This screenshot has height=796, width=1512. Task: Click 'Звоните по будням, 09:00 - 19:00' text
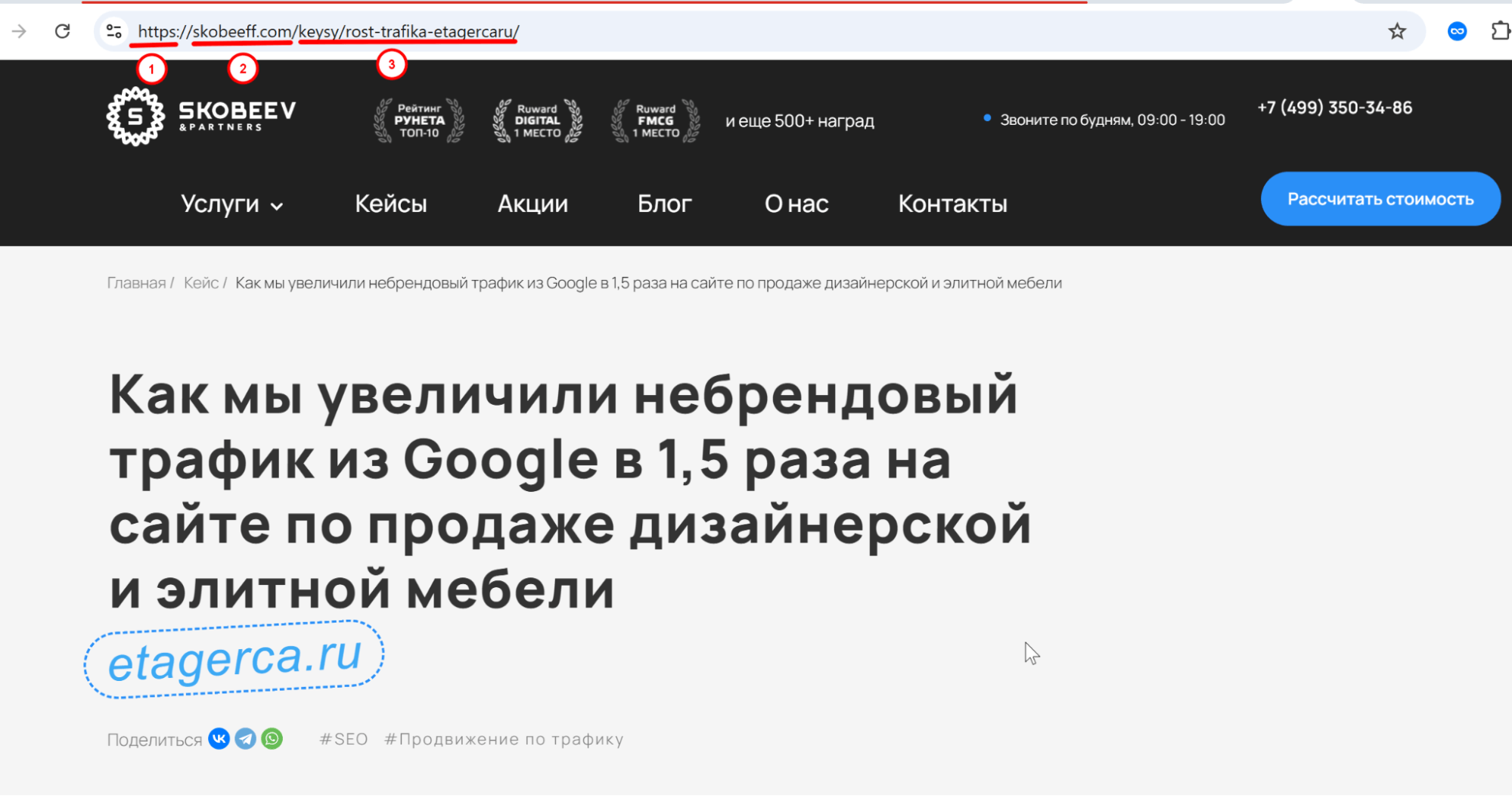click(1112, 120)
